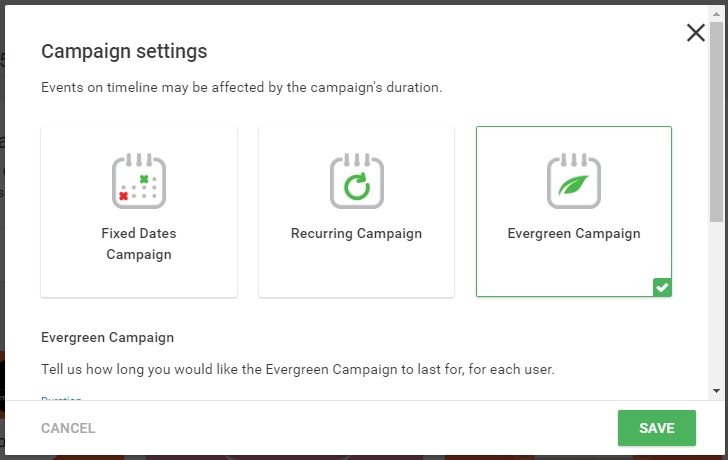Click the dialog's vertical scrollbar thumb
Viewport: 728px width, 460px height.
[x=716, y=122]
